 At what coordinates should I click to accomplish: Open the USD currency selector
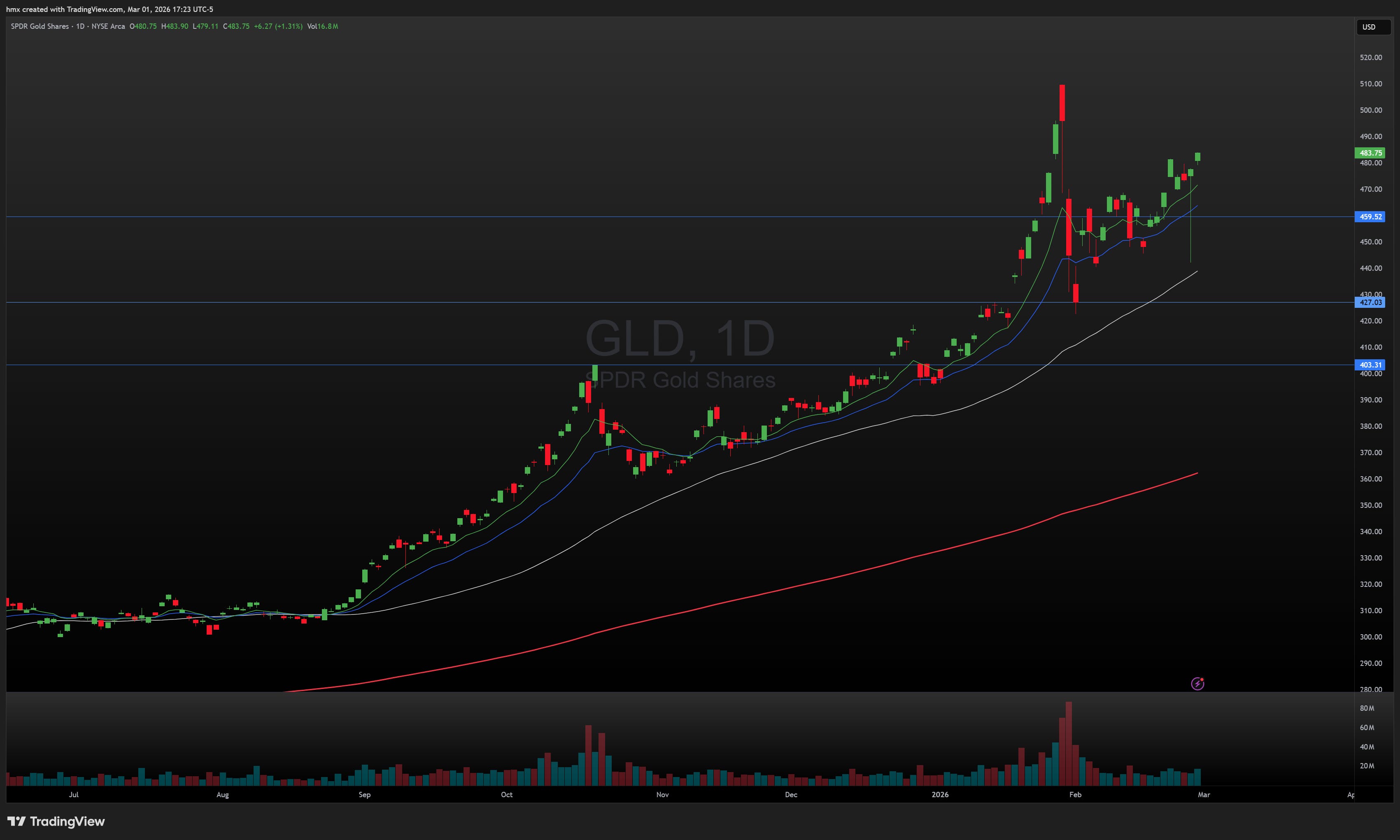(1372, 27)
